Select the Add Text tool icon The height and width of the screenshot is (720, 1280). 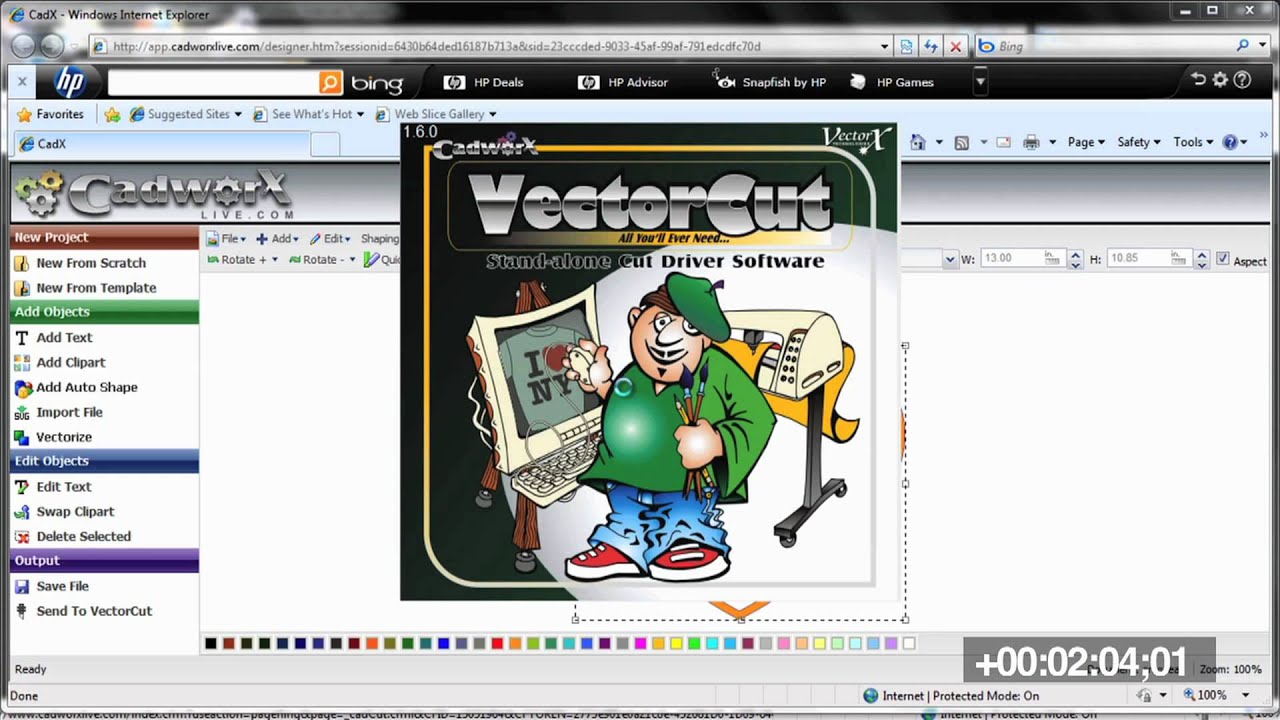point(21,338)
